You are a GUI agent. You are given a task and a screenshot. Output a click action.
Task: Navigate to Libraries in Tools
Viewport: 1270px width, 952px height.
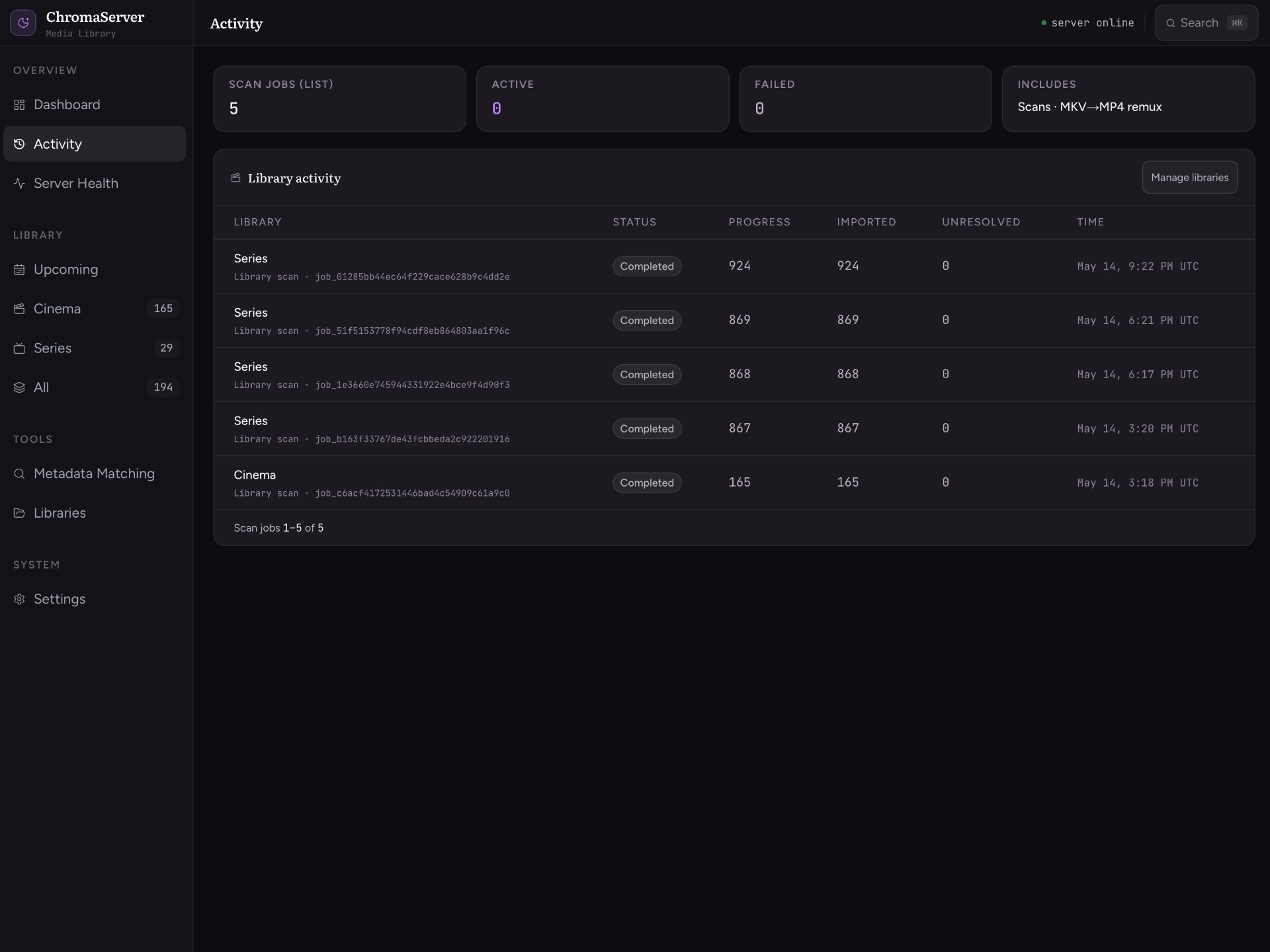(x=95, y=513)
